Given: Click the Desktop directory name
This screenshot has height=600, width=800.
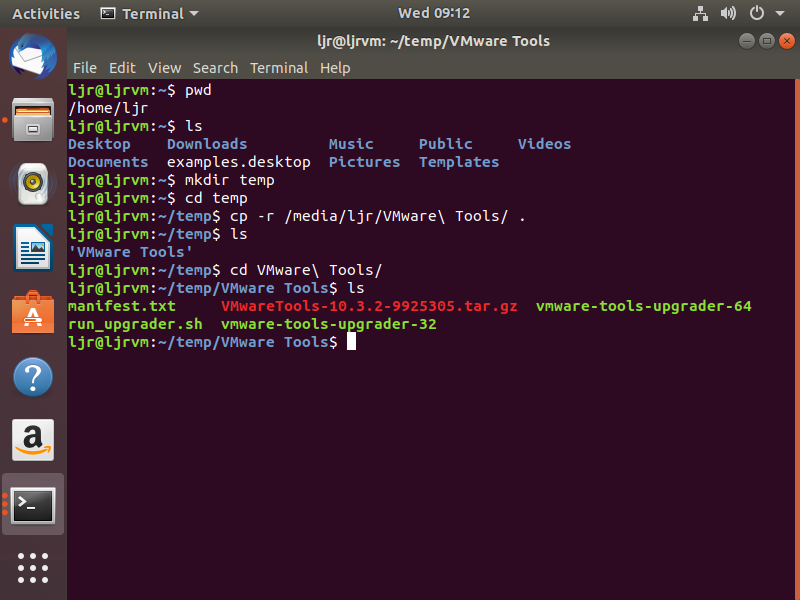Looking at the screenshot, I should click(99, 144).
